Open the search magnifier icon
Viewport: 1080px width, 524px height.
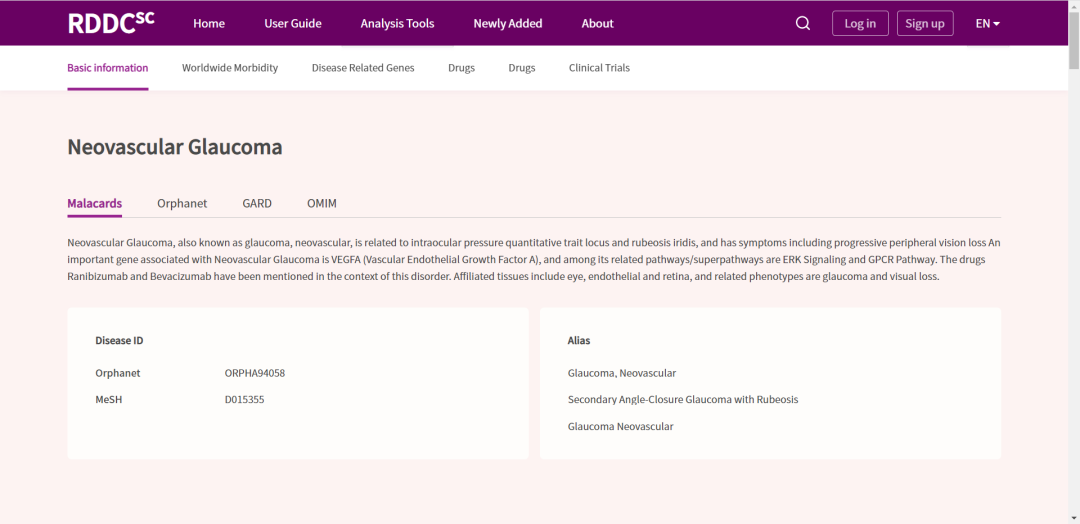[x=802, y=23]
